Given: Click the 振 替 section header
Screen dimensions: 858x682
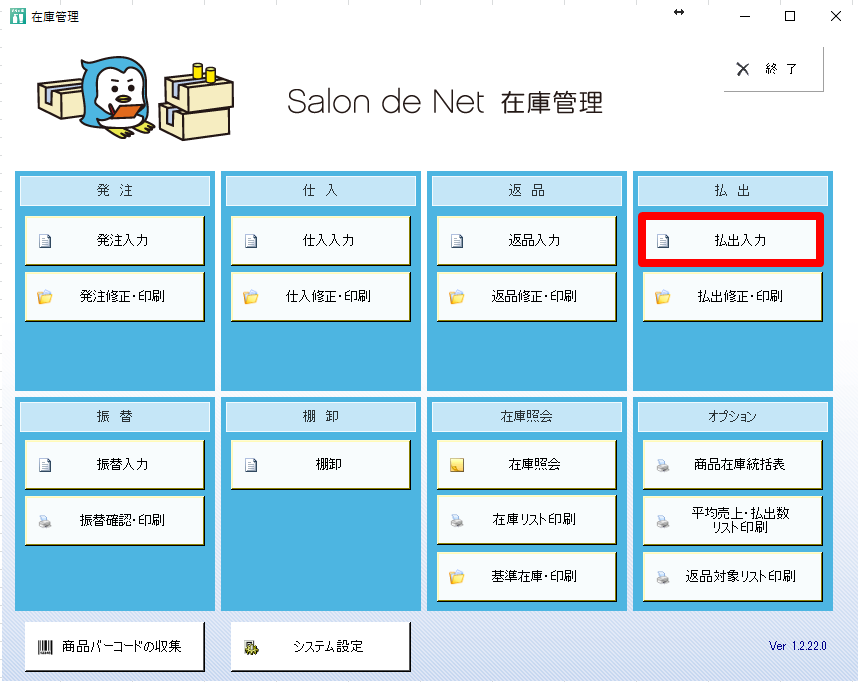Looking at the screenshot, I should point(115,417).
